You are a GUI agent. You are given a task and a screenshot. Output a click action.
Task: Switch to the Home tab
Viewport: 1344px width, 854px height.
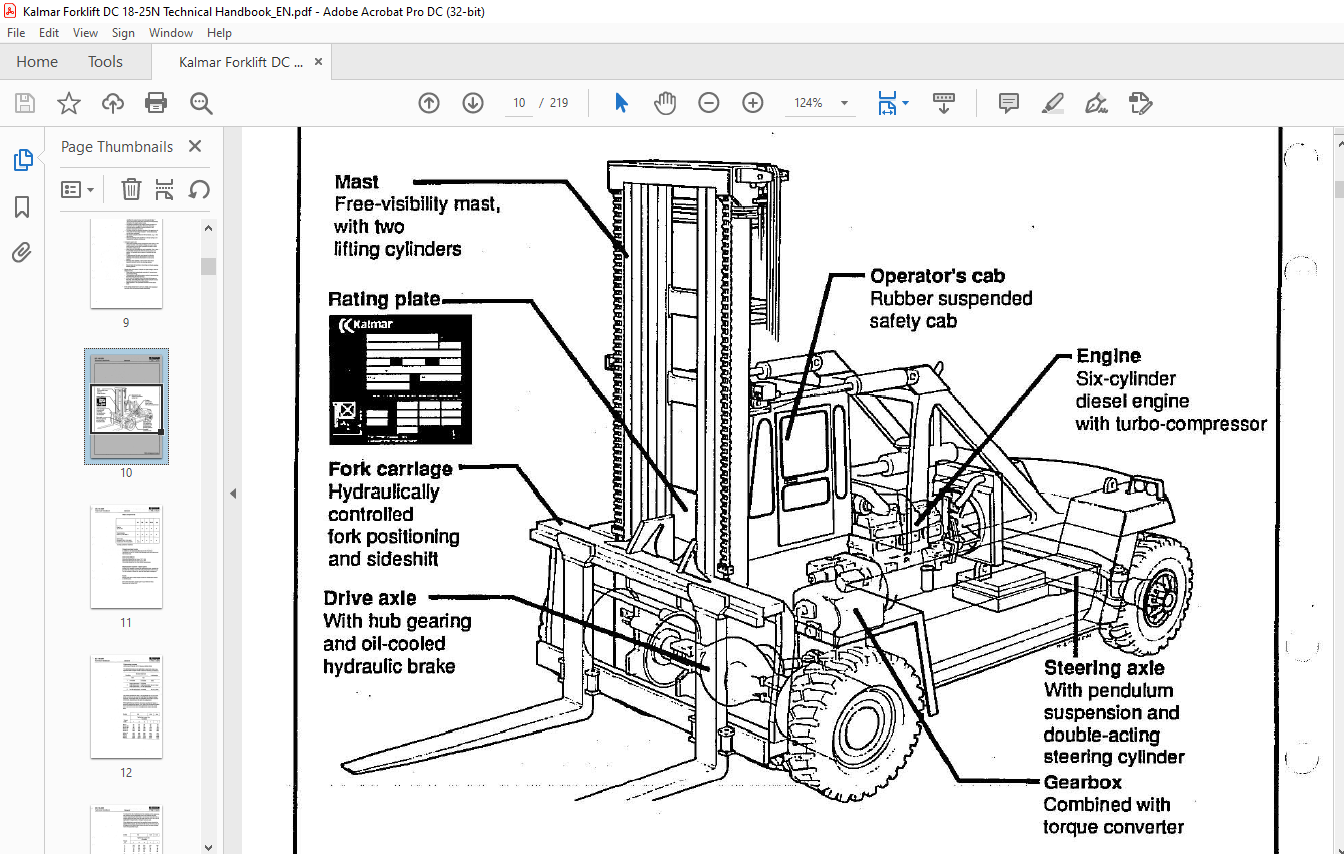click(x=37, y=62)
